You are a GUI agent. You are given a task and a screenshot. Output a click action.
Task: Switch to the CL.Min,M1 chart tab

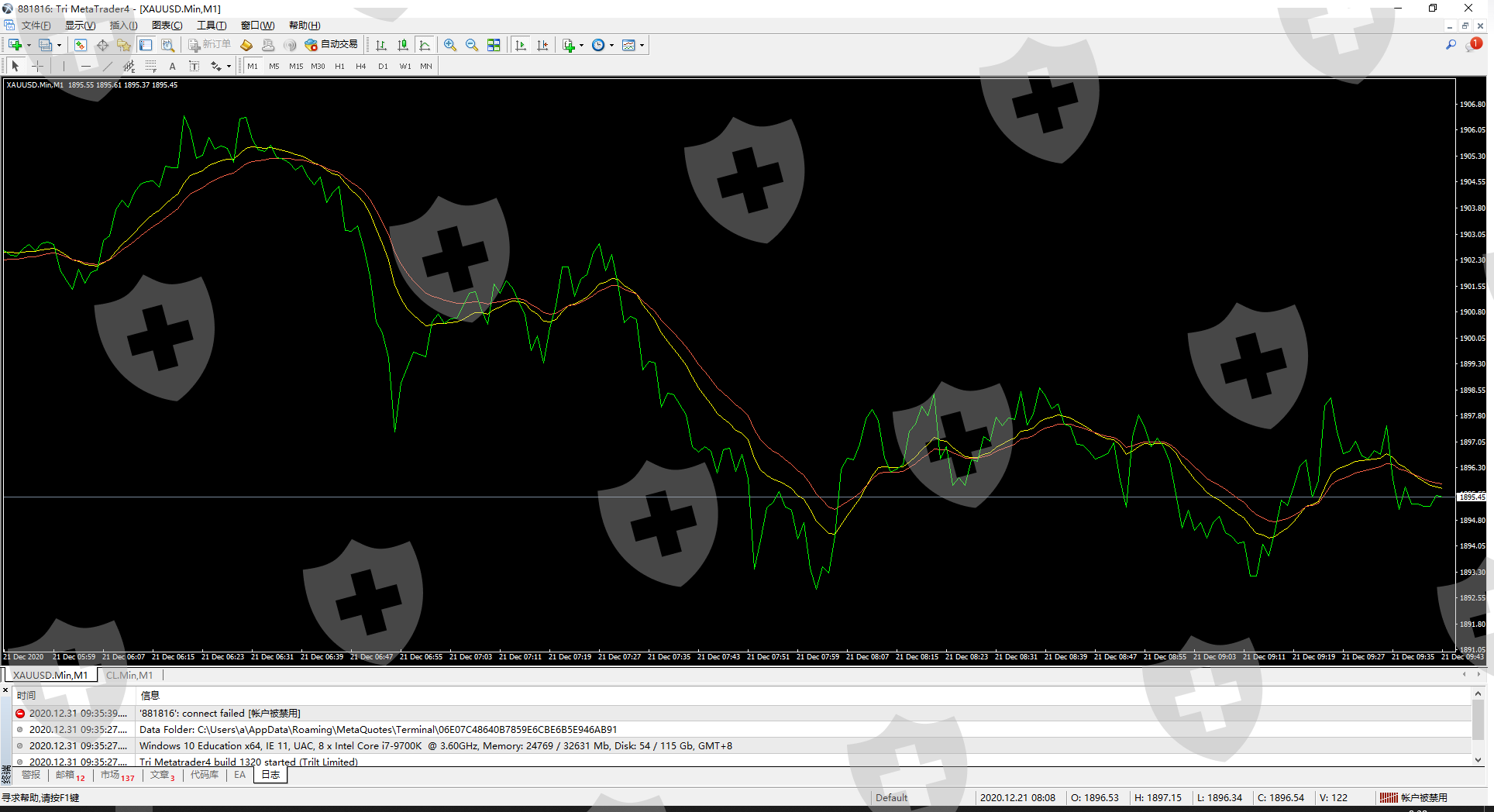(129, 675)
